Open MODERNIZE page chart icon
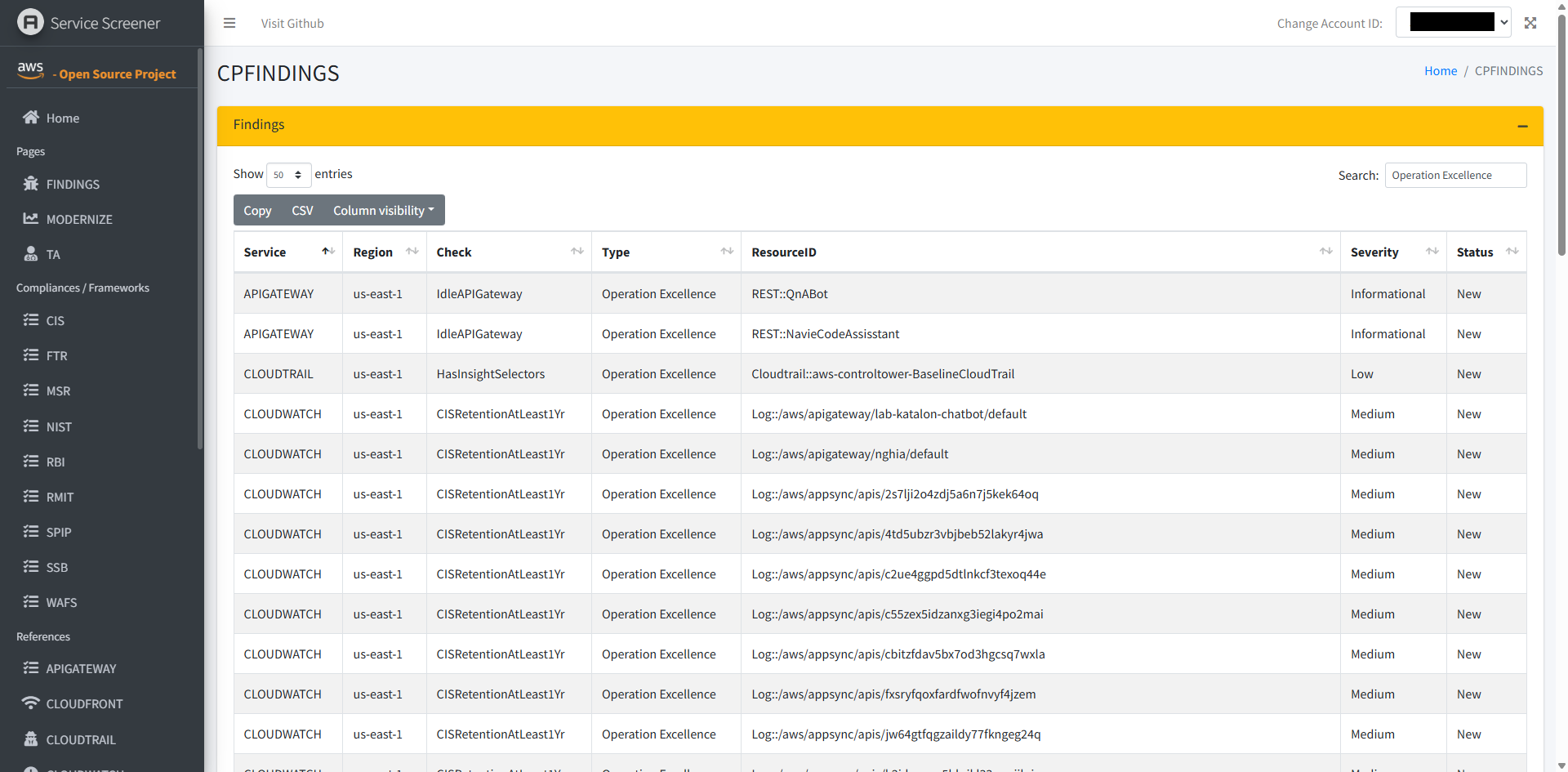1568x772 pixels. 31,219
